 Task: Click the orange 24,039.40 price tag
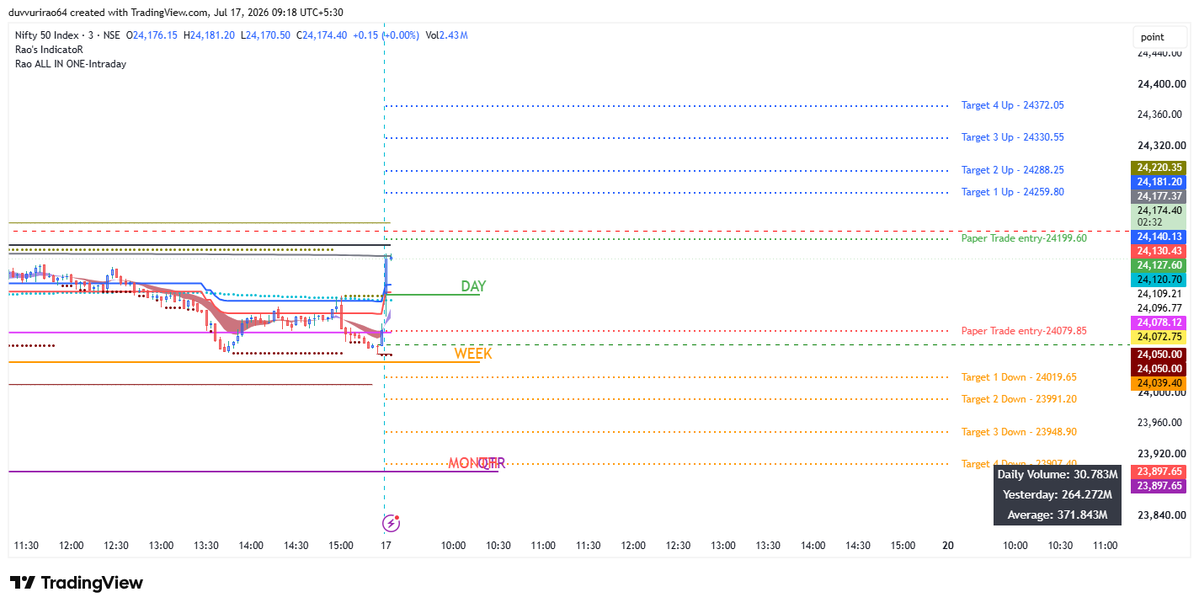[1159, 383]
